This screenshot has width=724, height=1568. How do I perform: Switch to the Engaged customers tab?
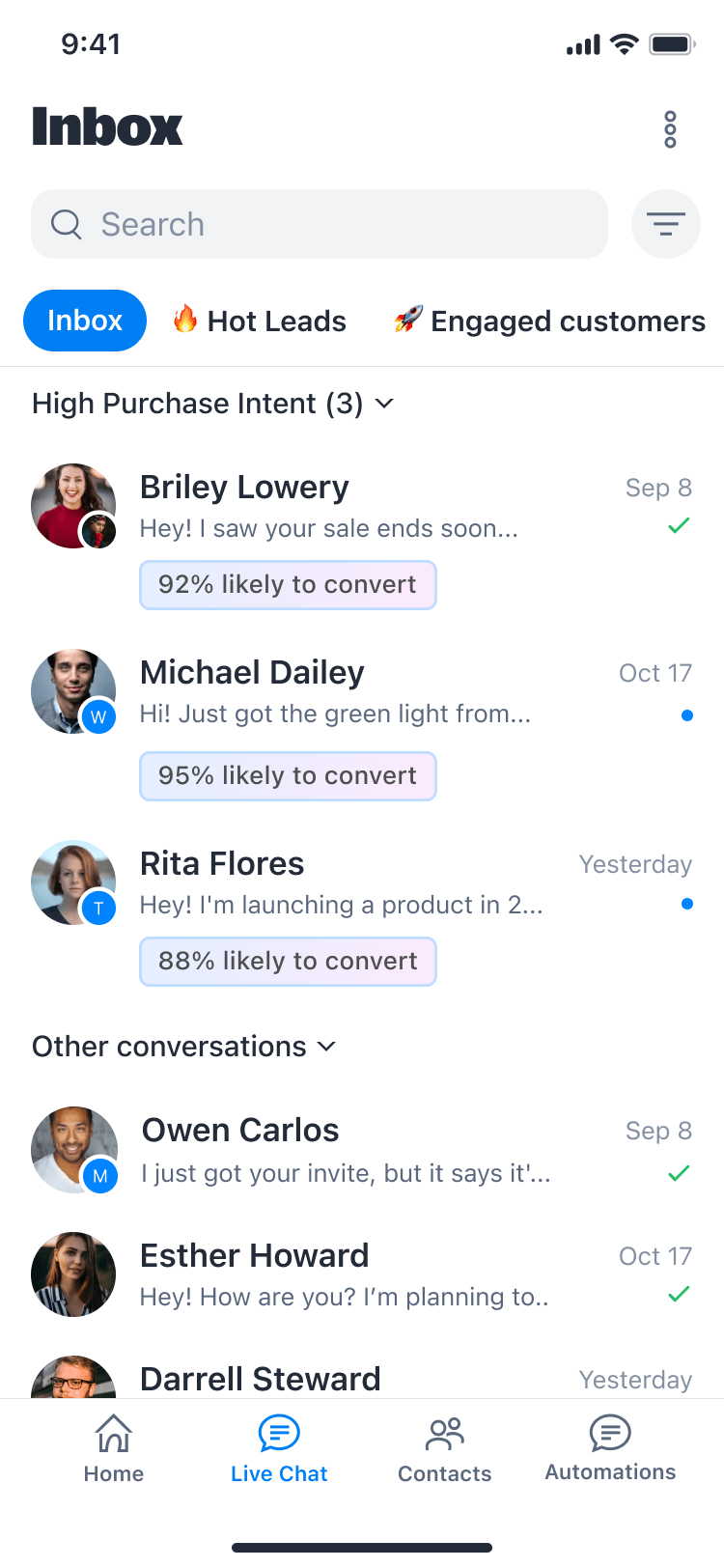tap(550, 321)
